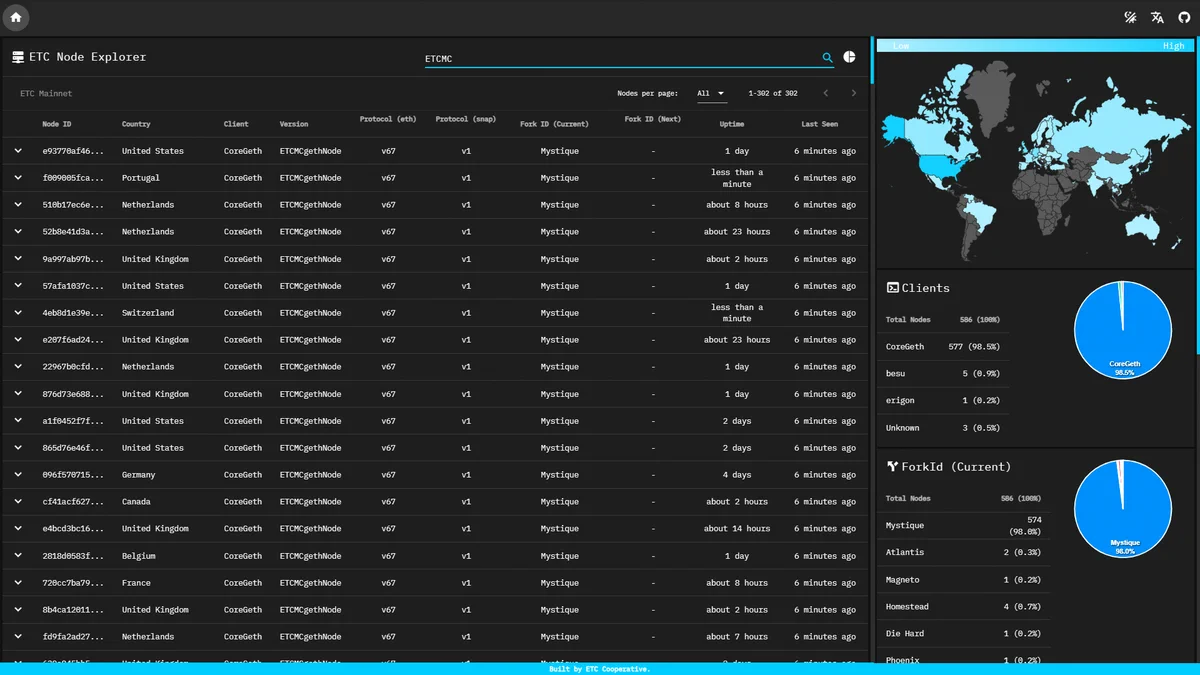Viewport: 1200px width, 675px height.
Task: Click the Low–High map legend gradient
Action: [1033, 45]
